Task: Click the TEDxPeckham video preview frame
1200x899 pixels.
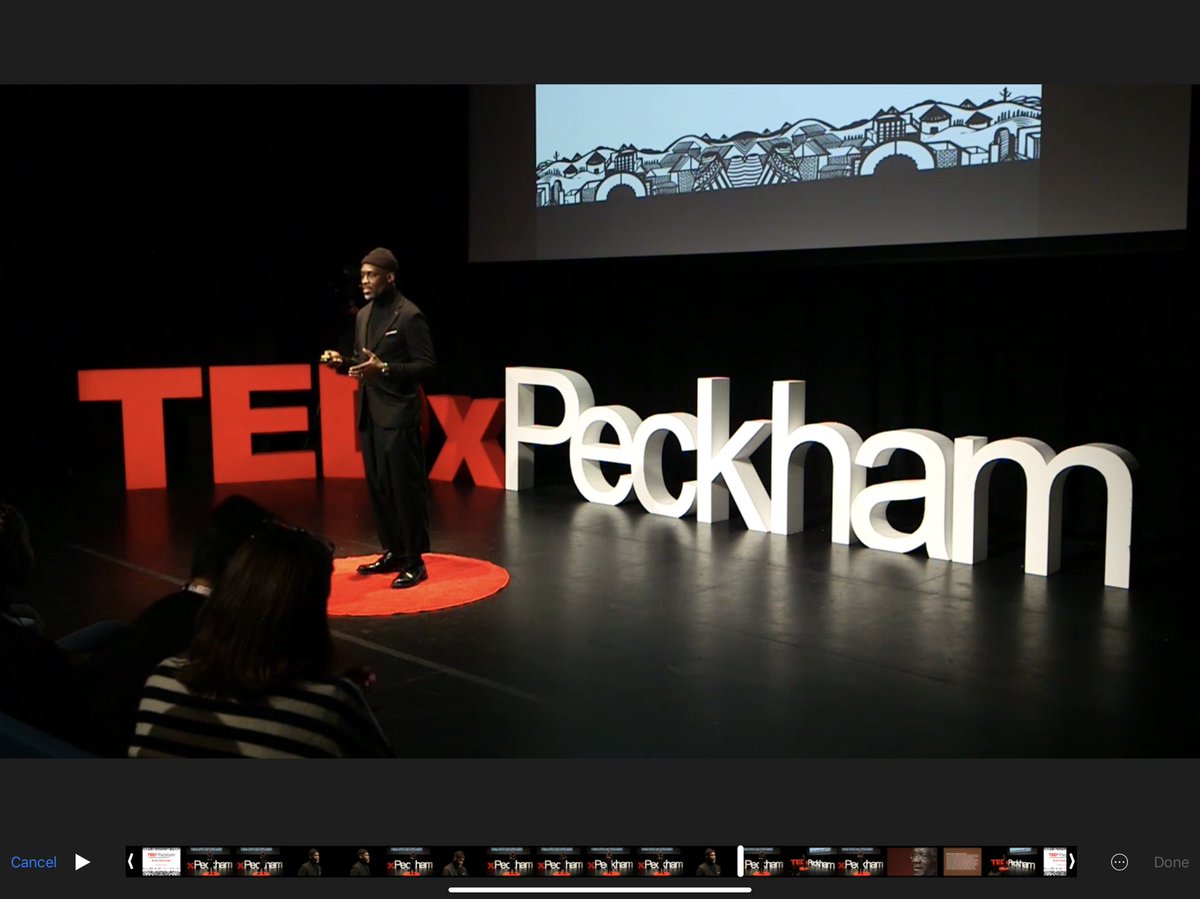Action: point(600,421)
